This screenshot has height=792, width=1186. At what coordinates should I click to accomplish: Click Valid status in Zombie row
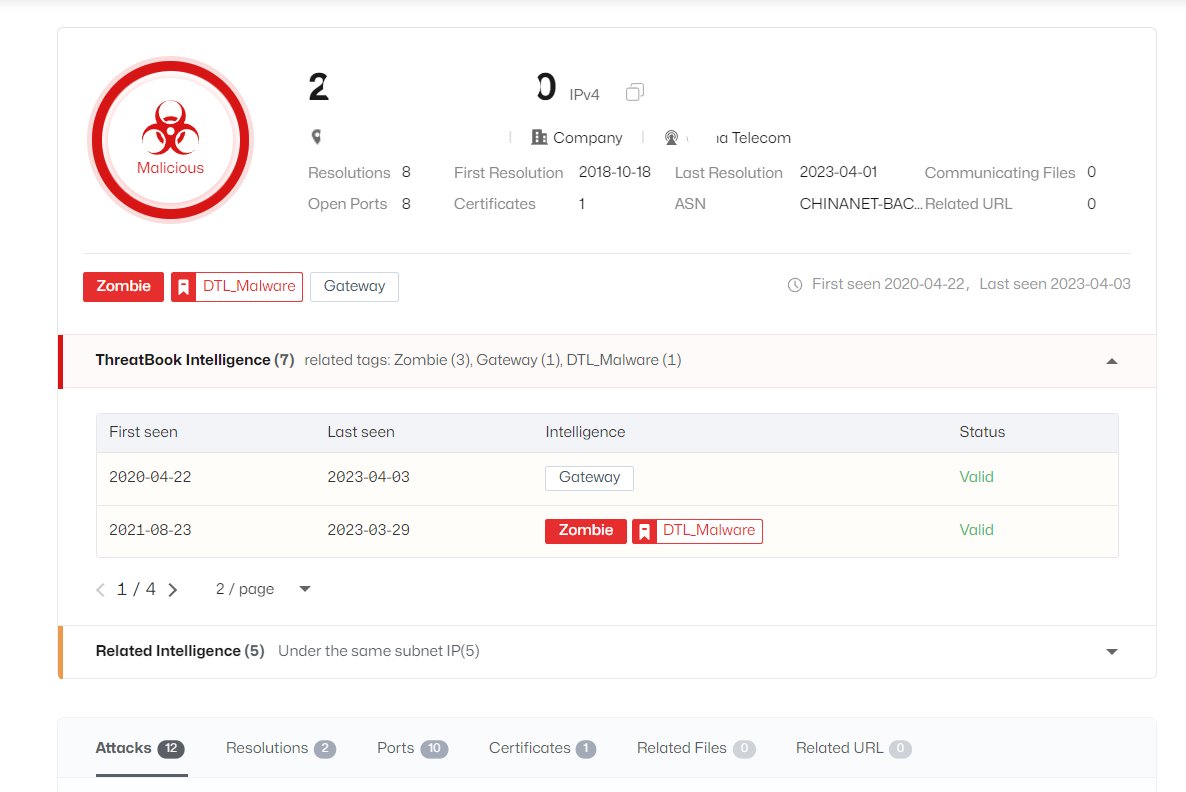click(976, 530)
